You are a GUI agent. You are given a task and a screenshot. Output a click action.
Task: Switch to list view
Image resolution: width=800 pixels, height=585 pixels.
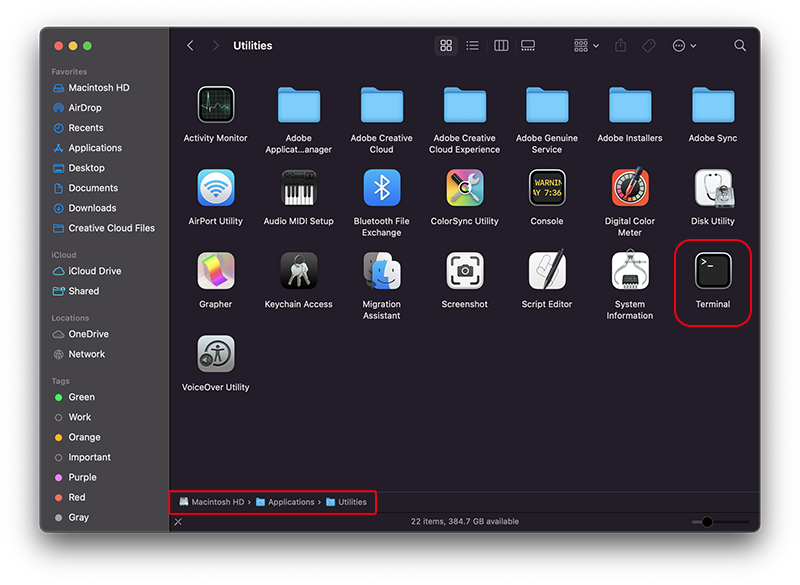coord(472,46)
